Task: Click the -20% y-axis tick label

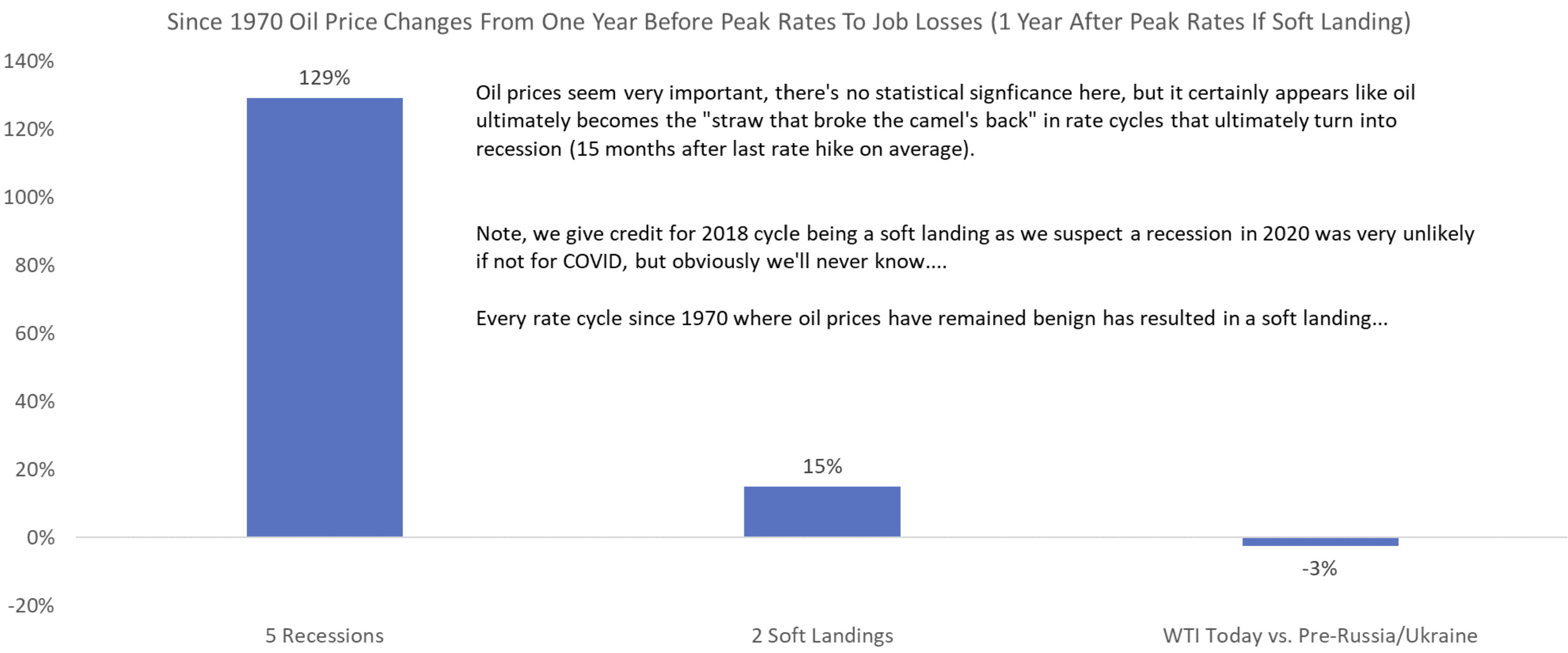Action: [x=31, y=606]
